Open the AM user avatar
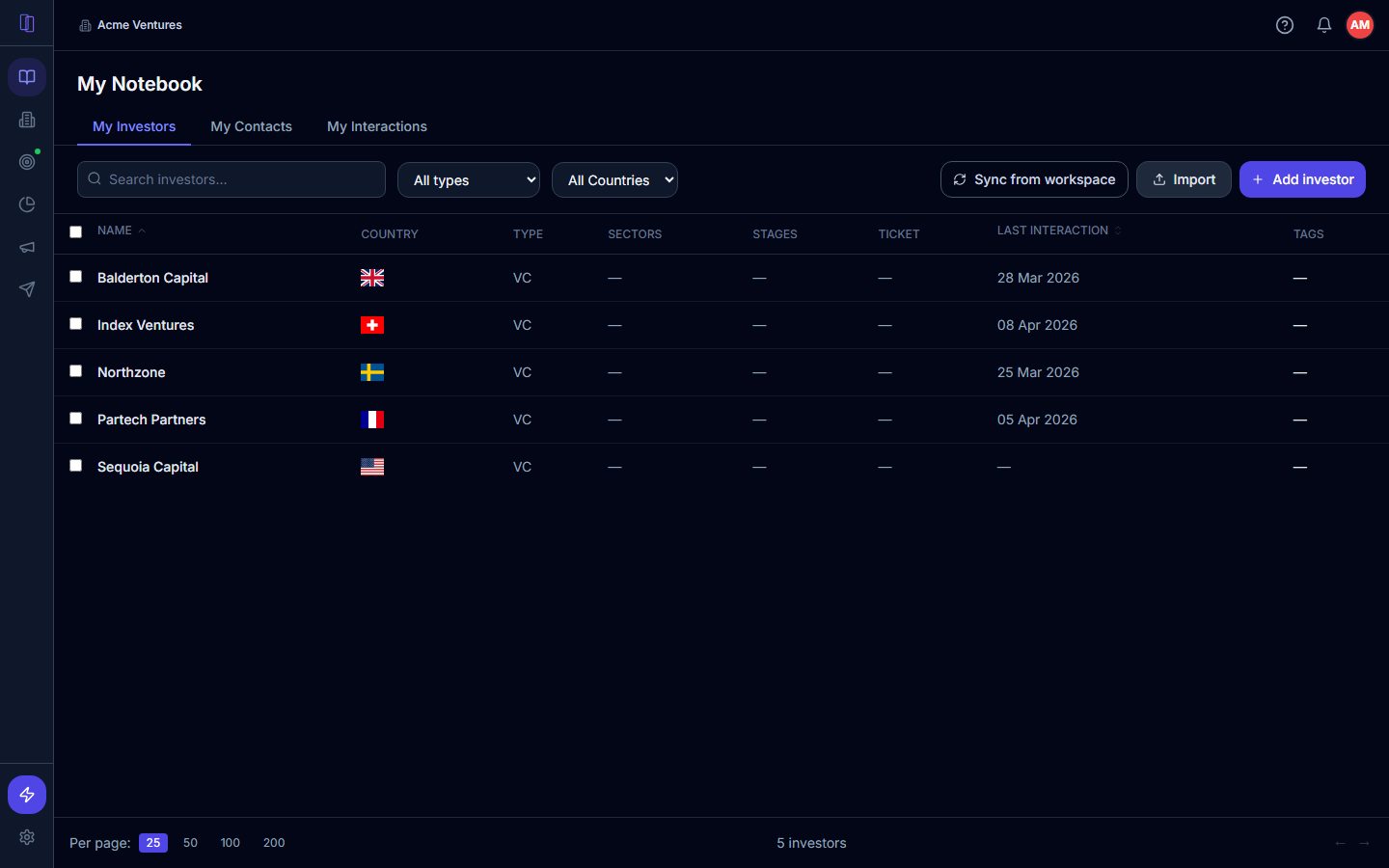This screenshot has width=1389, height=868. pos(1360,25)
